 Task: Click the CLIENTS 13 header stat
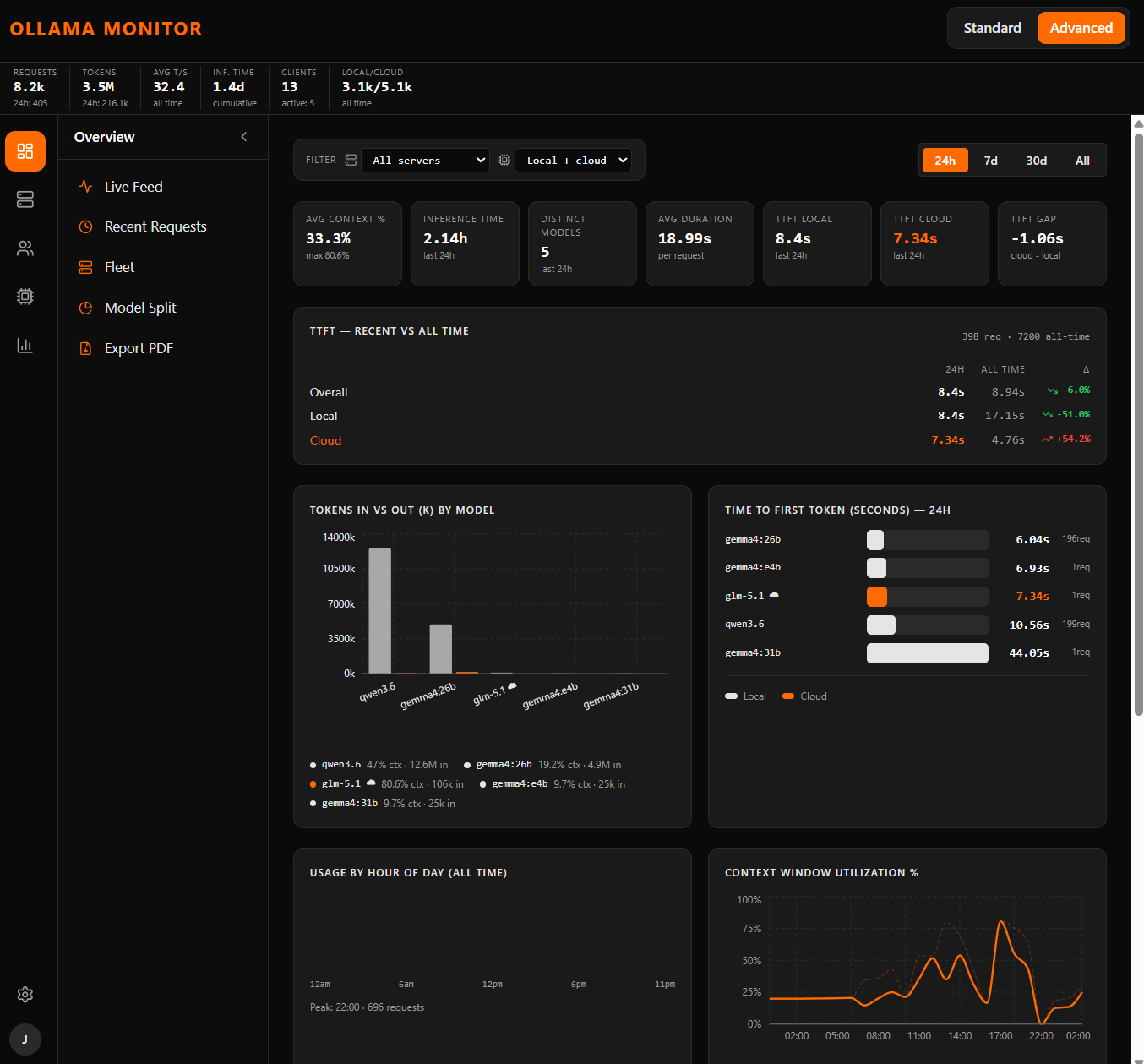[299, 88]
